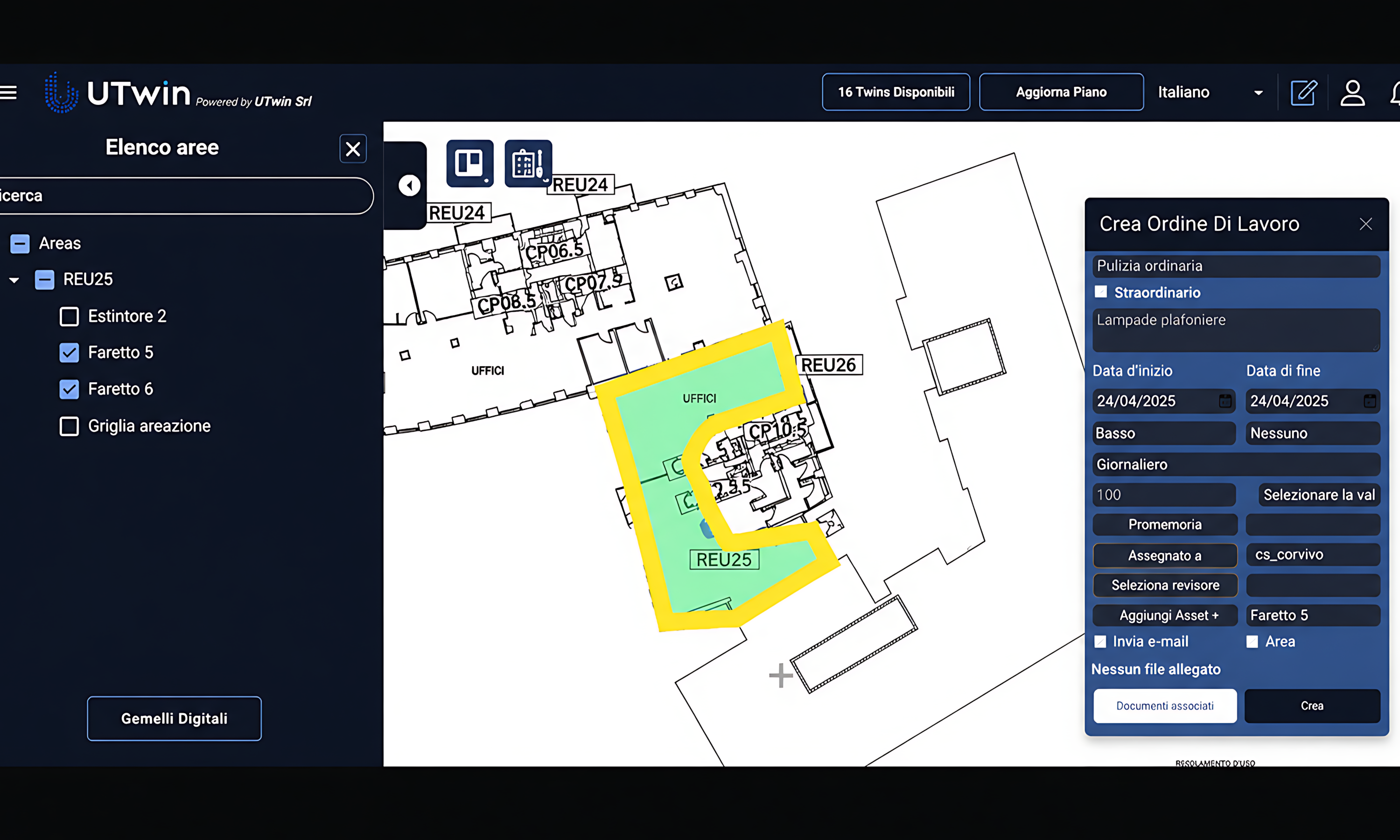The width and height of the screenshot is (1400, 840).
Task: Select the Estintore 2 tree item text
Action: [127, 316]
